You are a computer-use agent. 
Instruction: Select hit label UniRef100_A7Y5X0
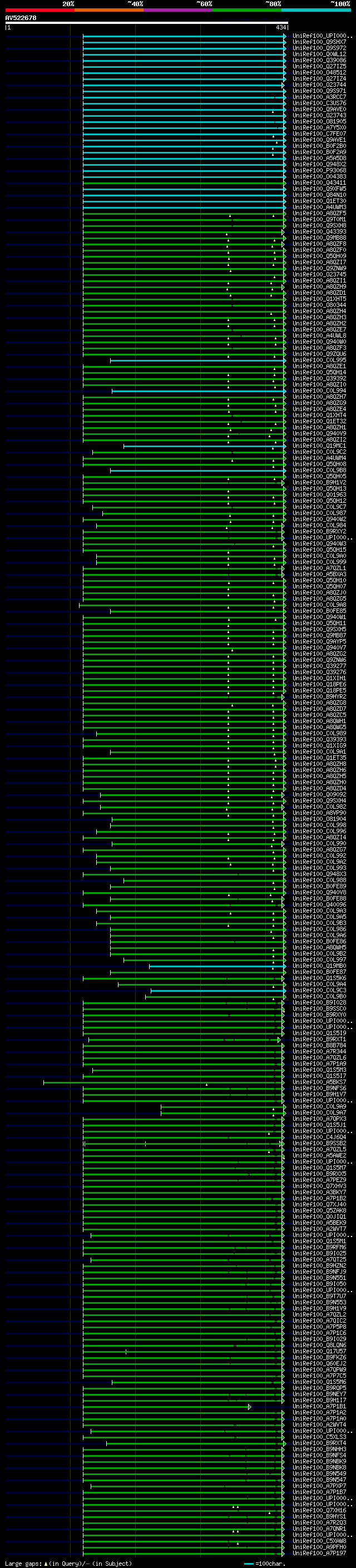319,128
